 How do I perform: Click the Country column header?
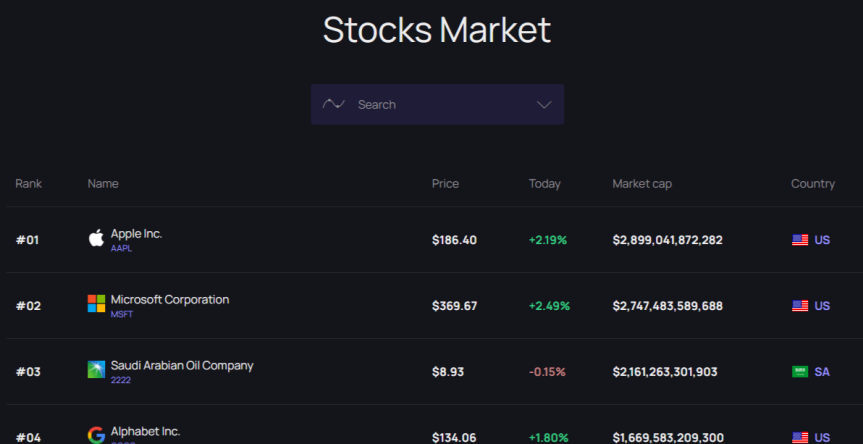tap(813, 184)
